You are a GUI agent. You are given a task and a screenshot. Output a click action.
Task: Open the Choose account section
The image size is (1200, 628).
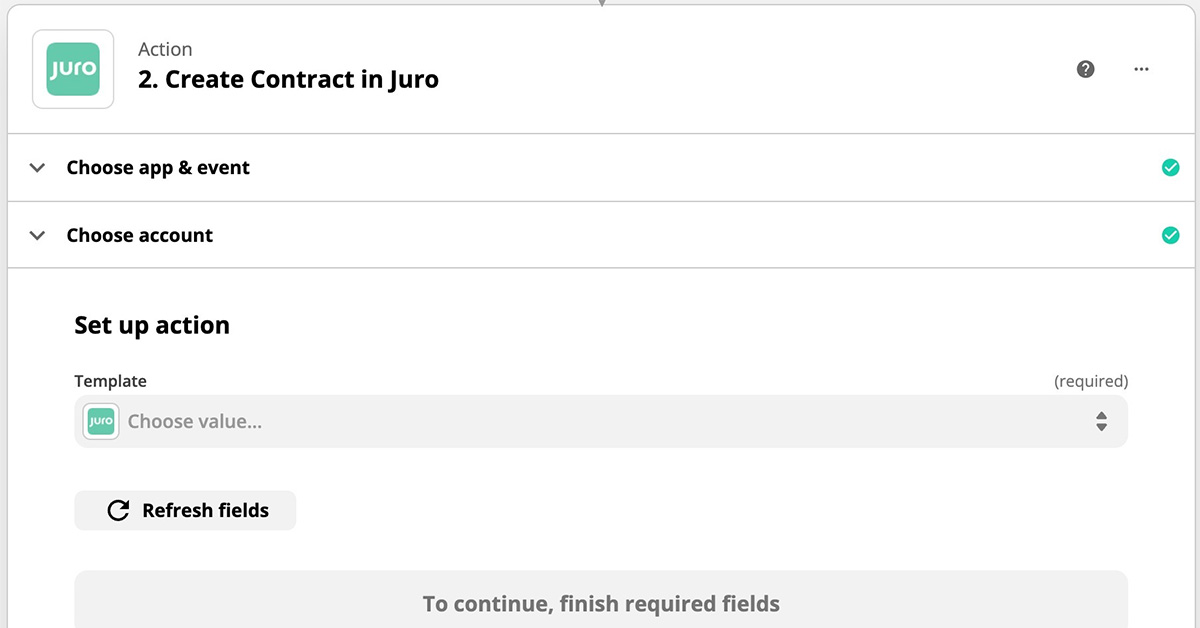140,236
